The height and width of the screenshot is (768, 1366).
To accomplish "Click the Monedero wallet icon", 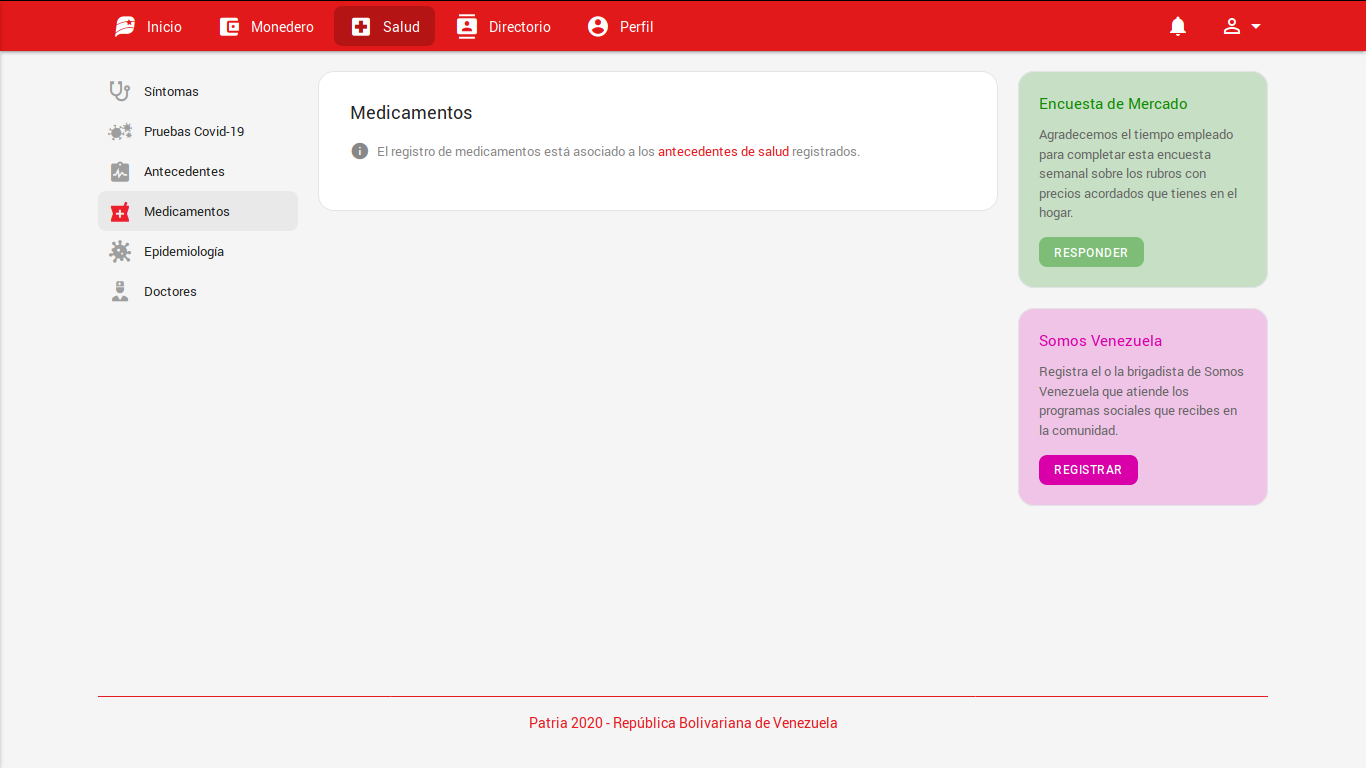I will tap(229, 27).
